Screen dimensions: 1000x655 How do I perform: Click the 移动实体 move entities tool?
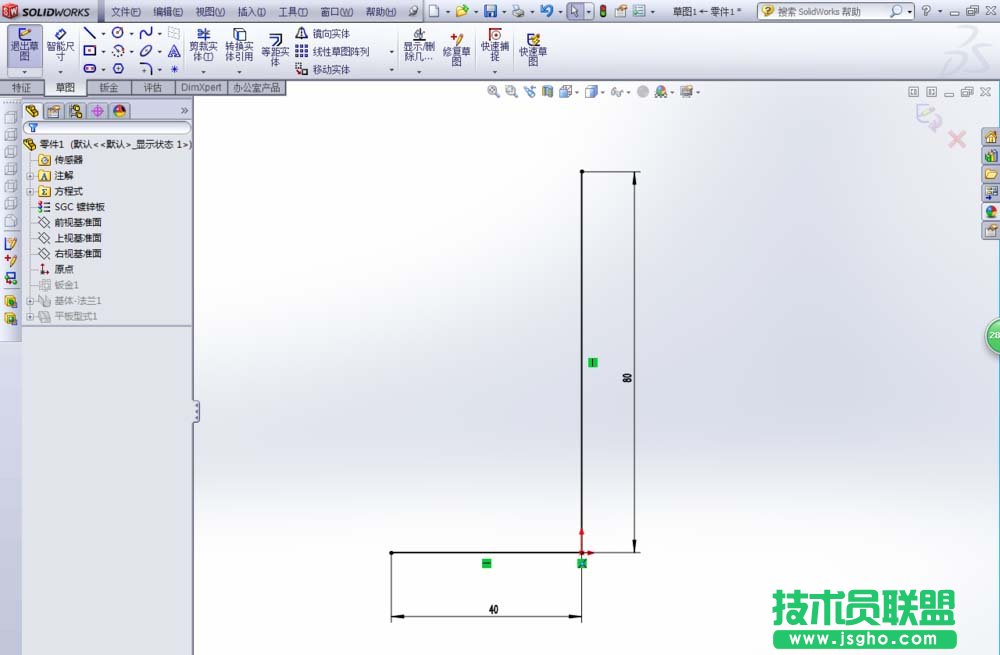(323, 69)
